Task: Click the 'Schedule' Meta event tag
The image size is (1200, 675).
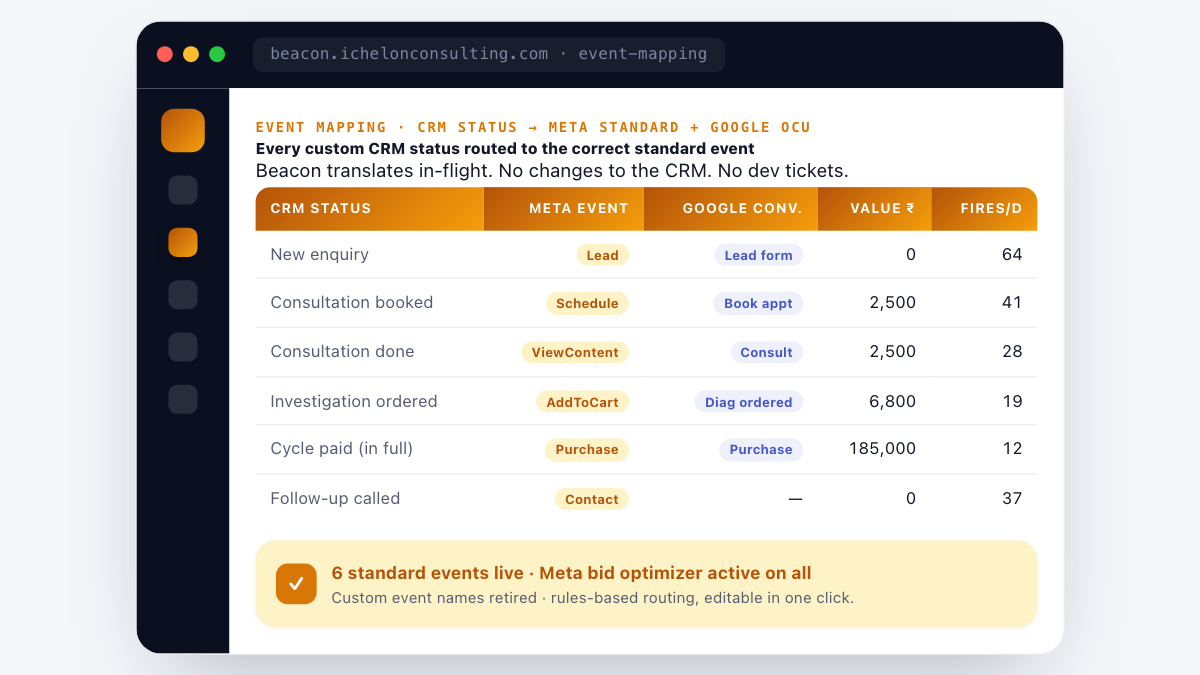Action: pos(587,303)
